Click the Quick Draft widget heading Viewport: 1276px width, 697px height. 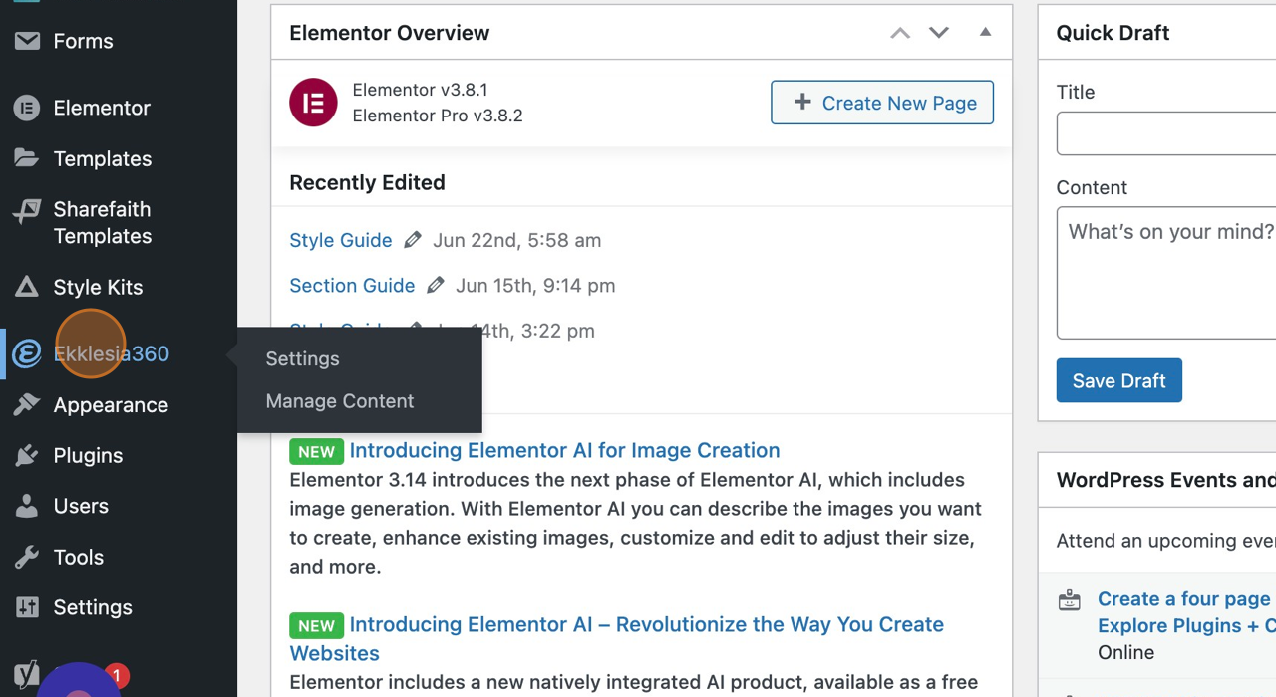click(x=1113, y=32)
